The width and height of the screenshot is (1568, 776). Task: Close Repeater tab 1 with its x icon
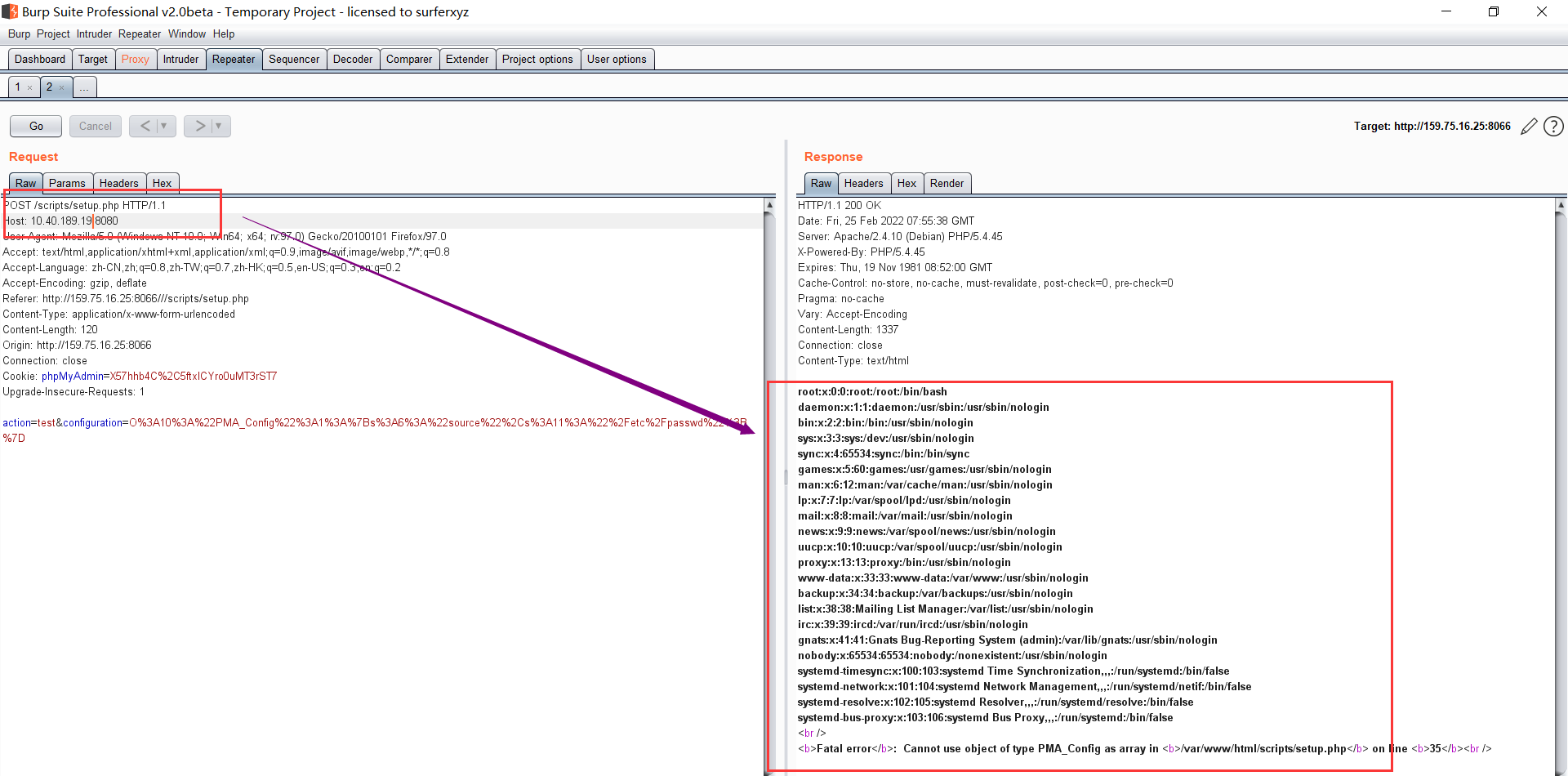pos(29,87)
